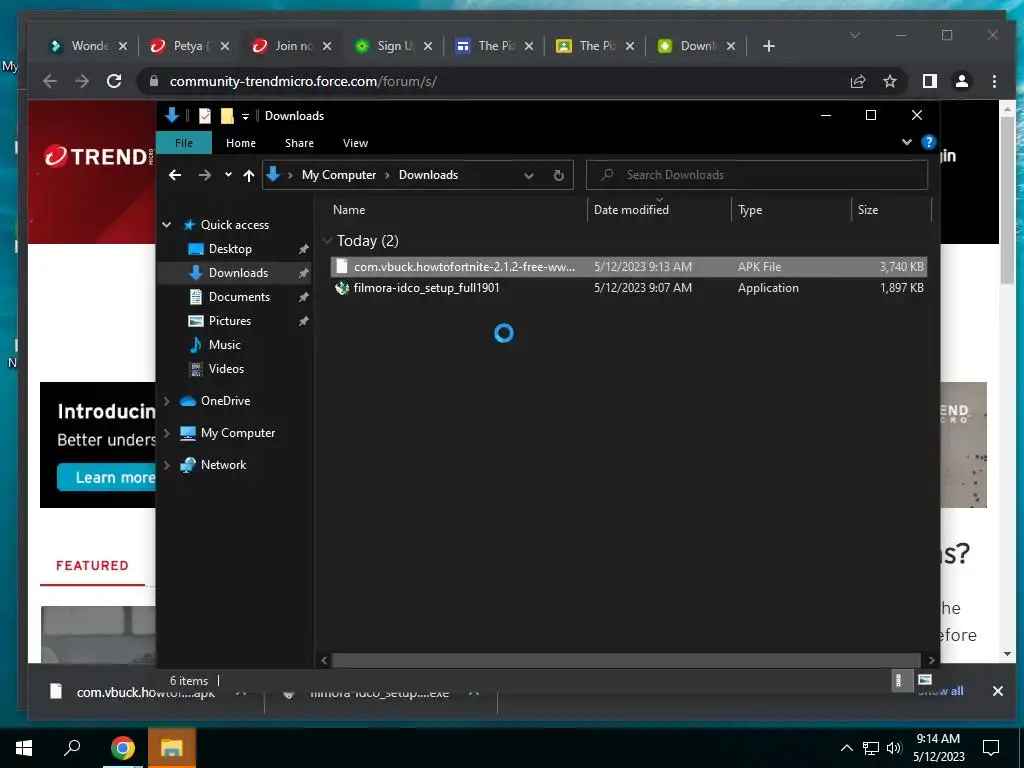Collapse the Quick access tree node
Screen dimensions: 1024x768
[167, 225]
